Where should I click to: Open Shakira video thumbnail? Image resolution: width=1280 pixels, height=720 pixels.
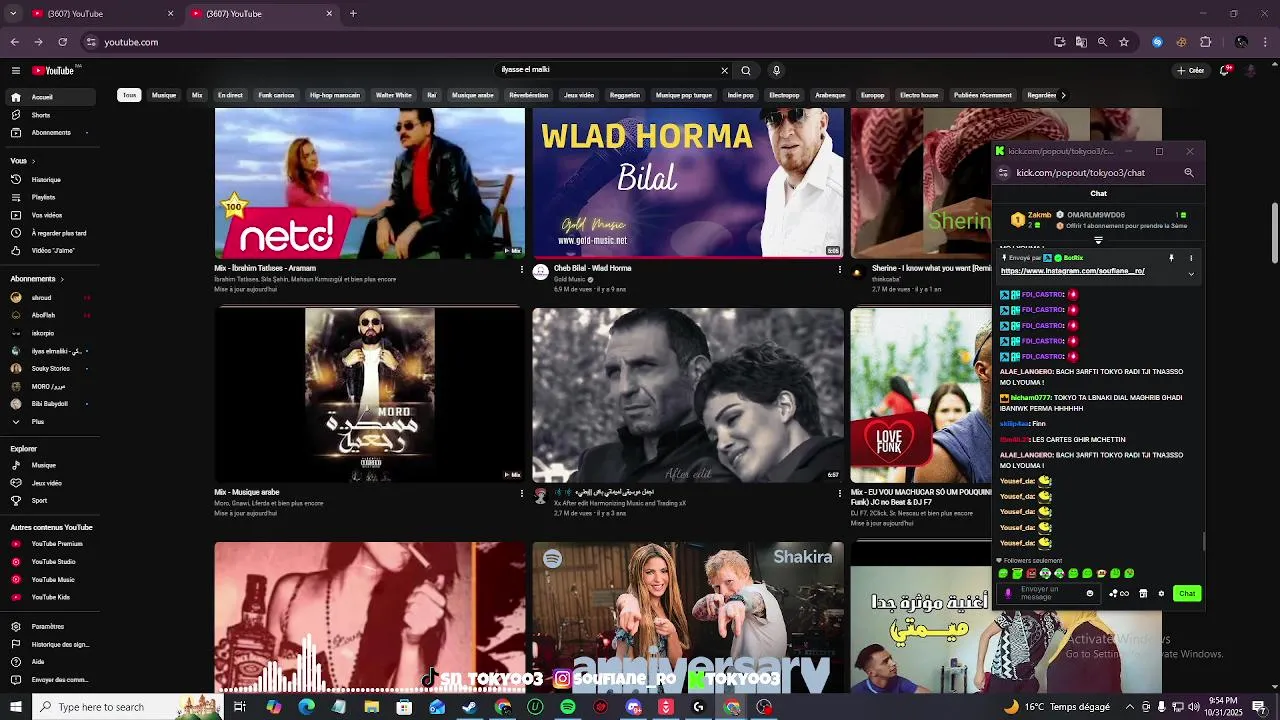688,618
